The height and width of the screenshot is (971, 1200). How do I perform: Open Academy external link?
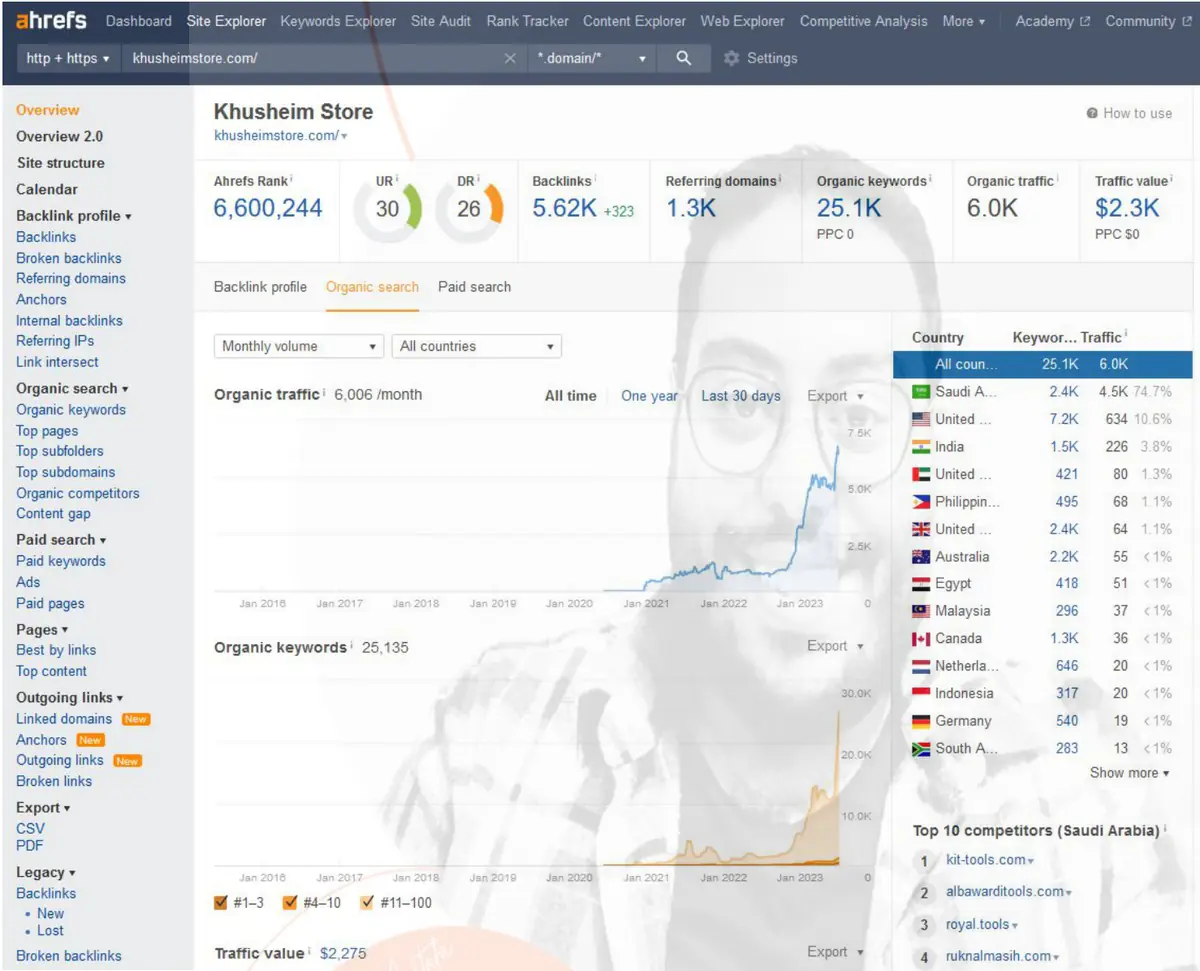(x=1052, y=21)
